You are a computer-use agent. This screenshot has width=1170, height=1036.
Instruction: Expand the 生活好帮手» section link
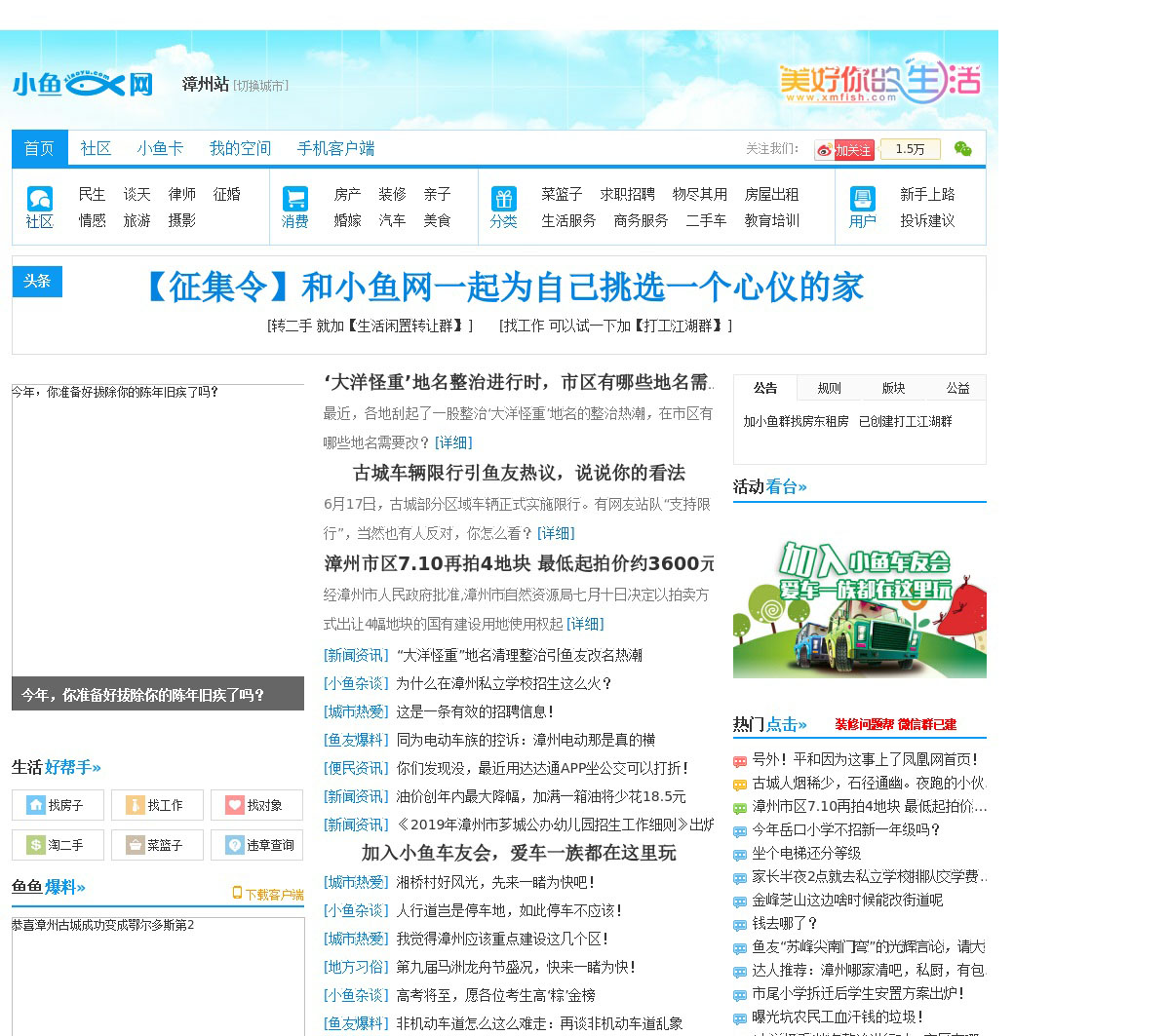pyautogui.click(x=57, y=767)
